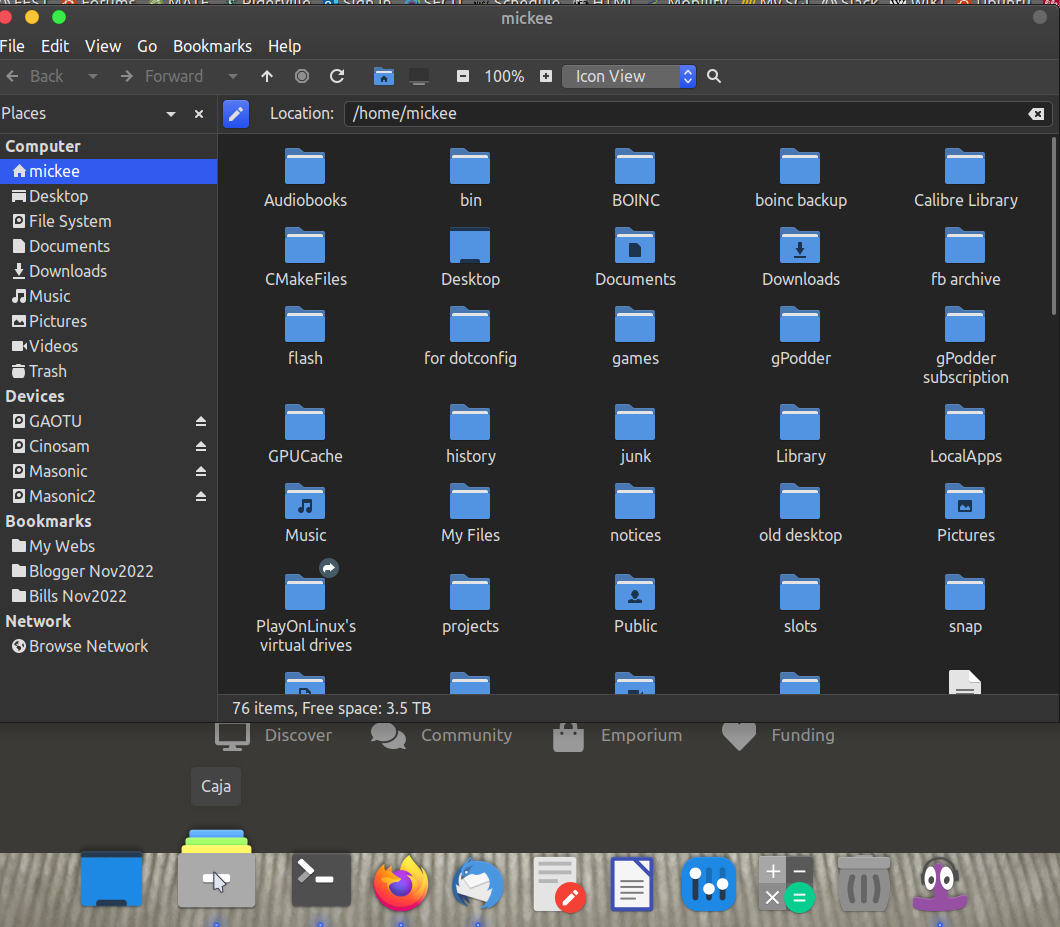Click the stop loading button

pos(302,76)
